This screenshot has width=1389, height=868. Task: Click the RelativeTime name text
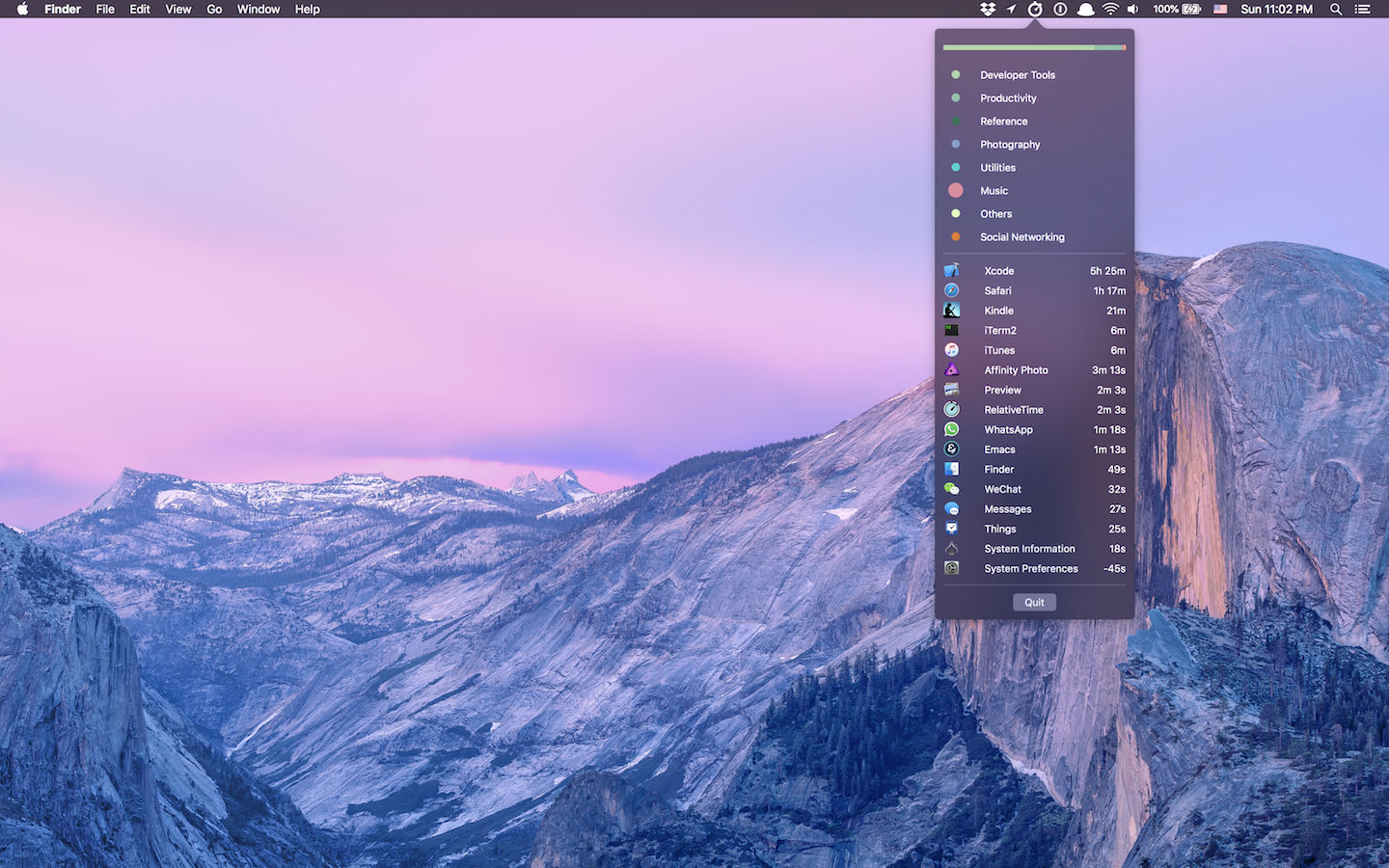1014,410
